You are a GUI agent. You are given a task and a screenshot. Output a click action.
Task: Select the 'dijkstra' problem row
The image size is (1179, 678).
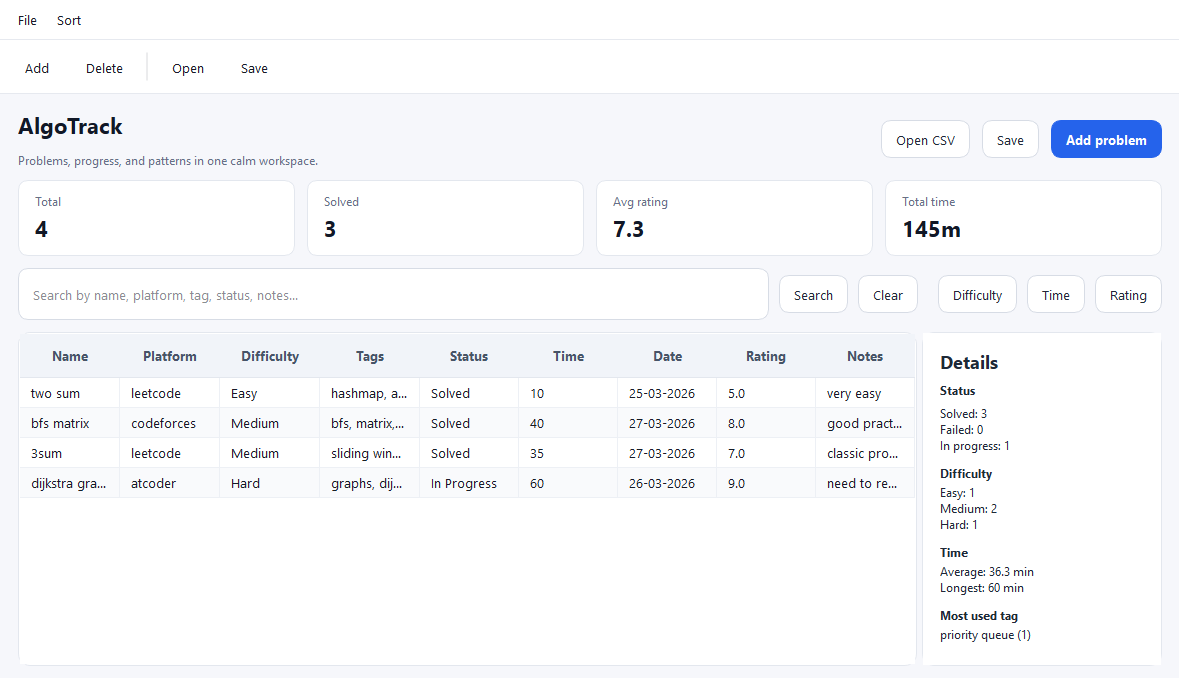click(x=400, y=483)
